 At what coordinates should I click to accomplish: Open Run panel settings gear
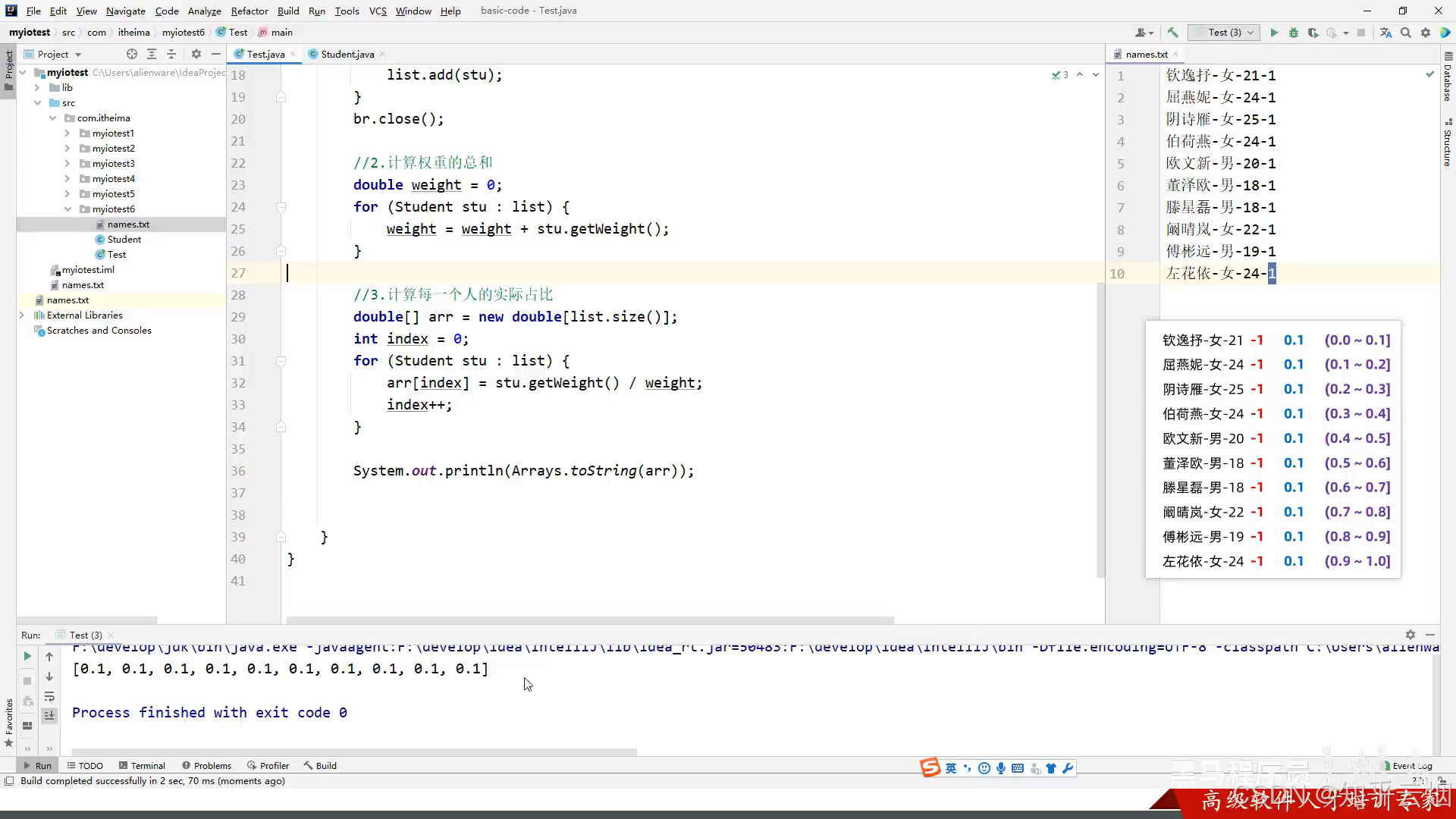1410,635
